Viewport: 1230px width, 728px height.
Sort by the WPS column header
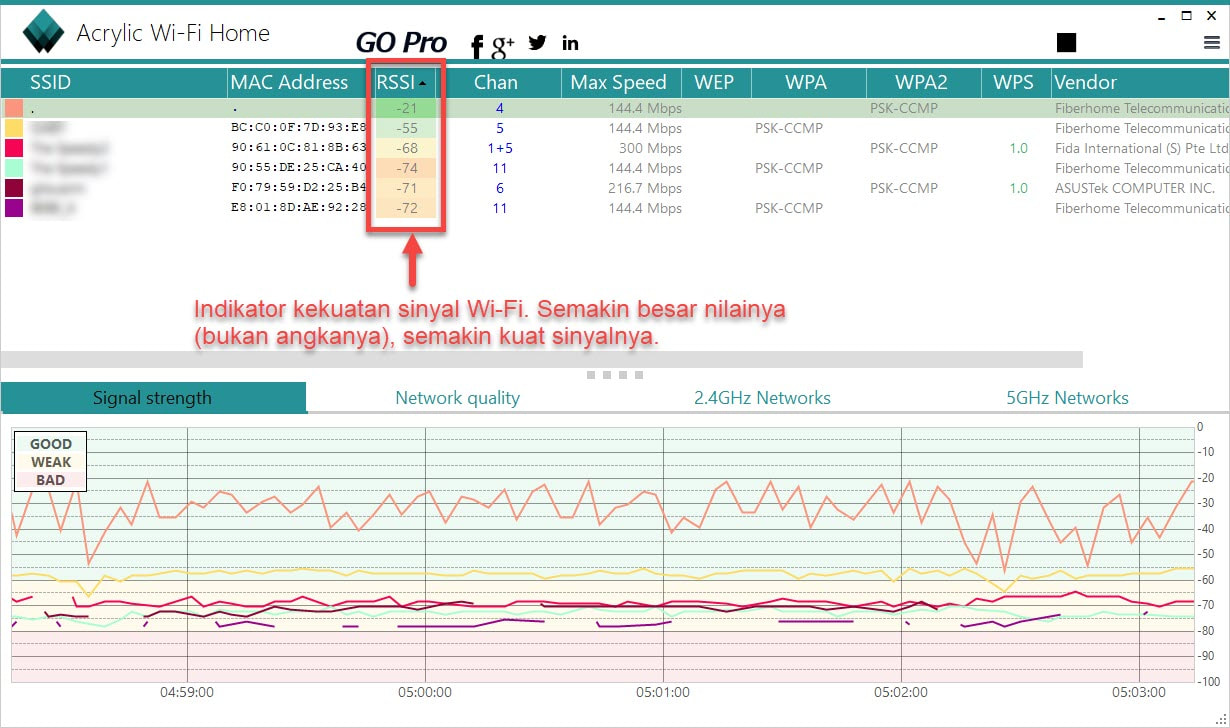click(1015, 82)
